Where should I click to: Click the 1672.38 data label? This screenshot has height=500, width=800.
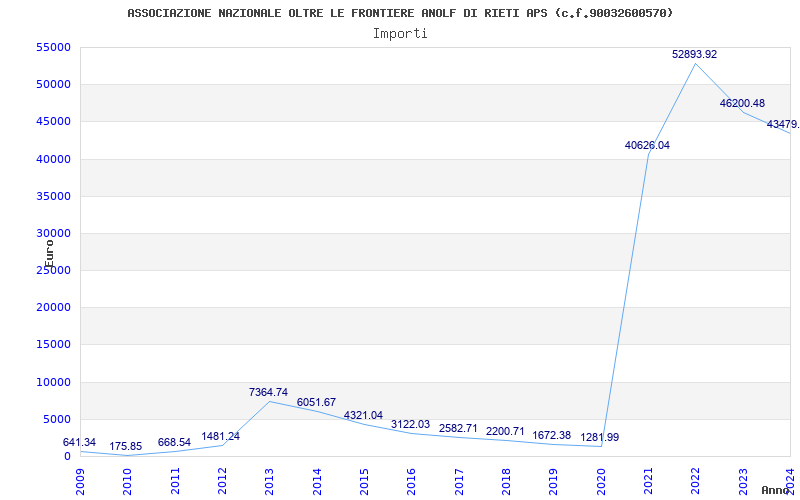pyautogui.click(x=552, y=436)
